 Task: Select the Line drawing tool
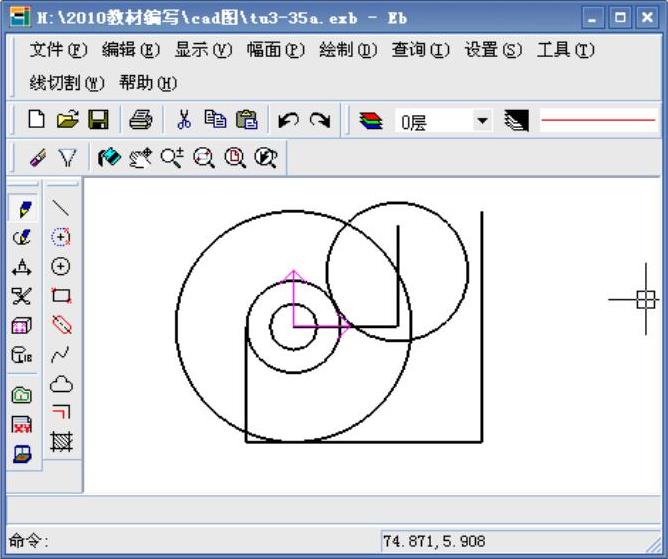point(61,208)
